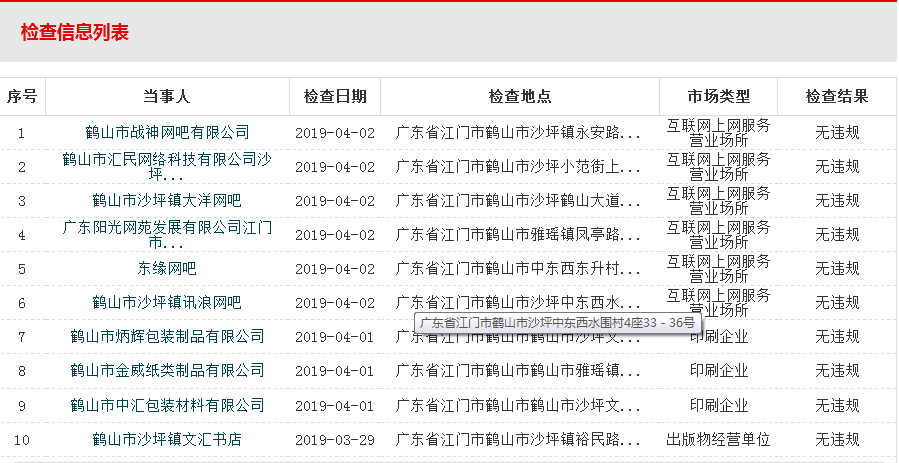Click the 2019-03-29 inspection date cell
The width and height of the screenshot is (899, 463).
tap(335, 439)
